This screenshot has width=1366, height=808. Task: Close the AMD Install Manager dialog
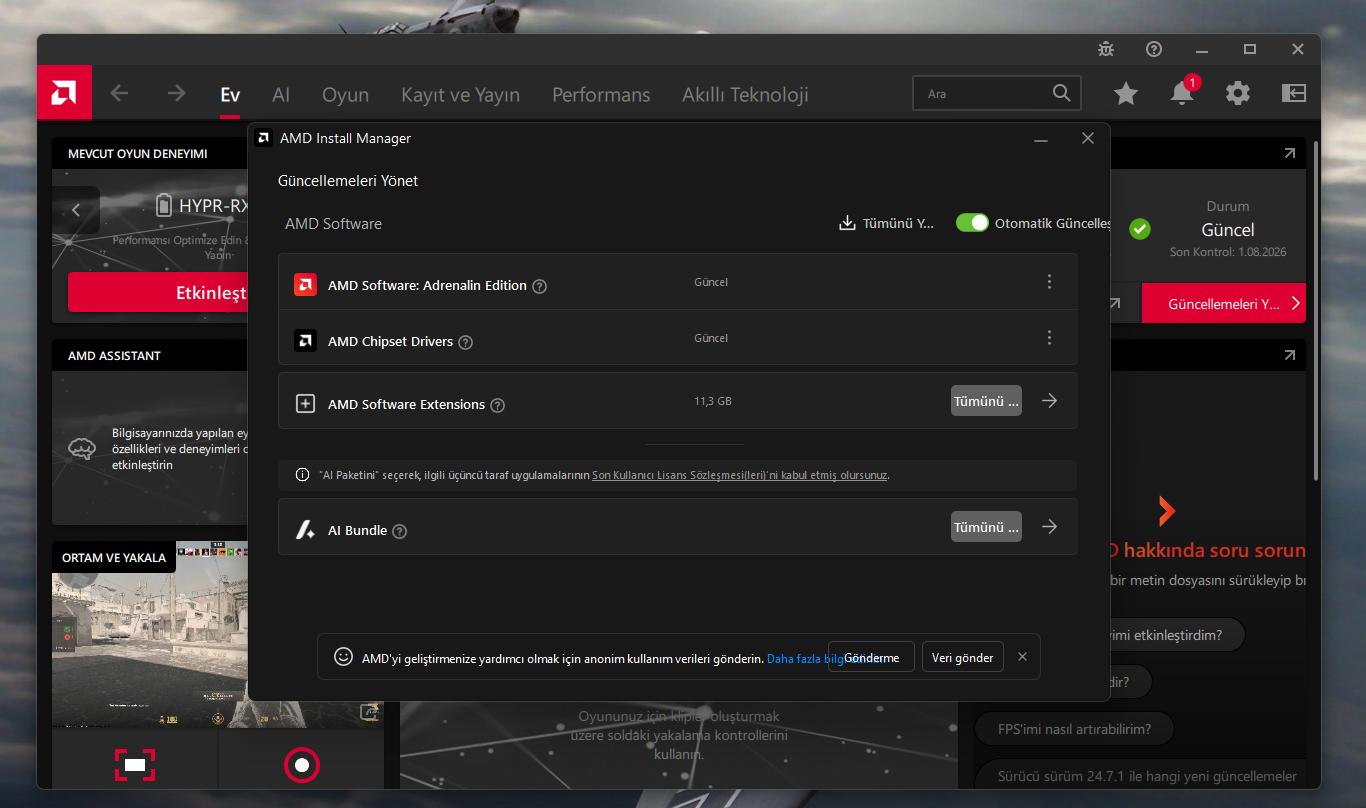point(1088,138)
